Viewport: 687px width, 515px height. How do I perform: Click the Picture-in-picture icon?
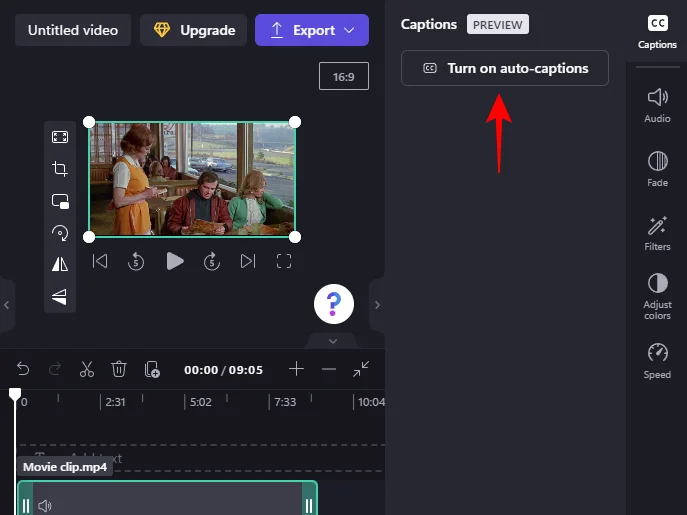coord(60,201)
